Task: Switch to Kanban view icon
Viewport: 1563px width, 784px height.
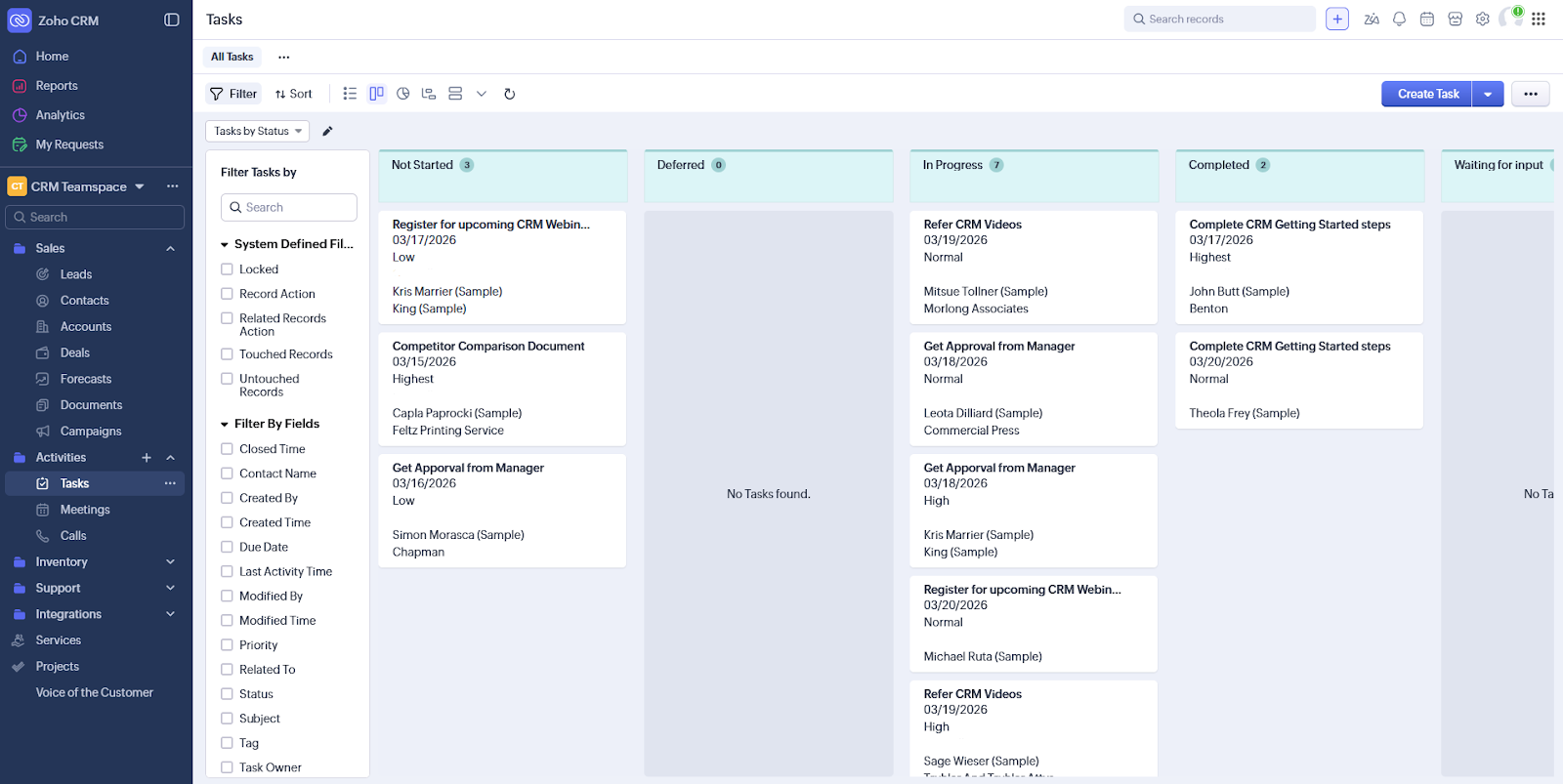Action: 376,94
